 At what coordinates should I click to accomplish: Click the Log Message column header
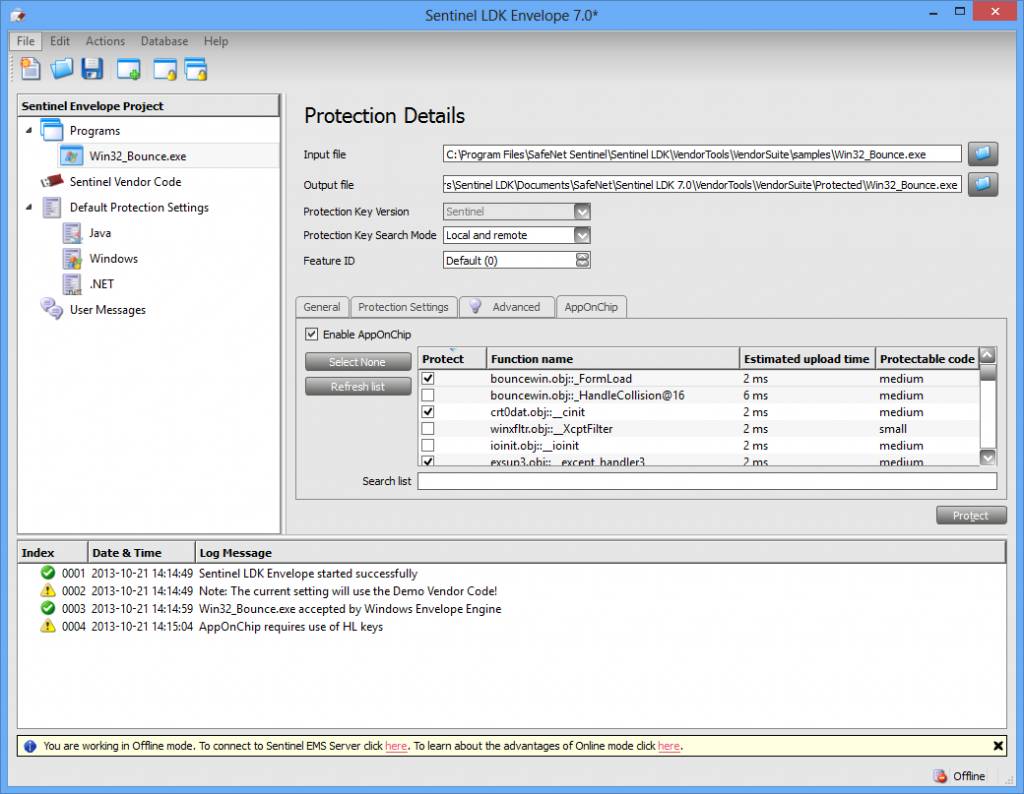tap(600, 552)
